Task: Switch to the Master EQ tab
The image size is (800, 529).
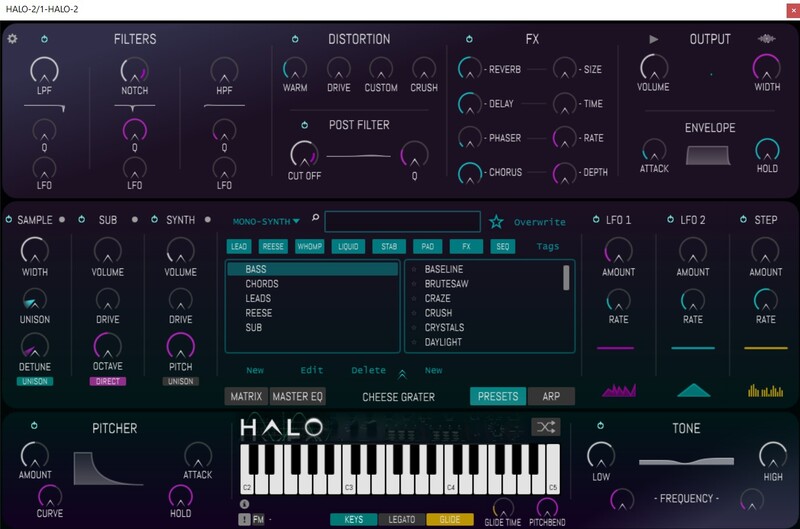Action: point(297,396)
